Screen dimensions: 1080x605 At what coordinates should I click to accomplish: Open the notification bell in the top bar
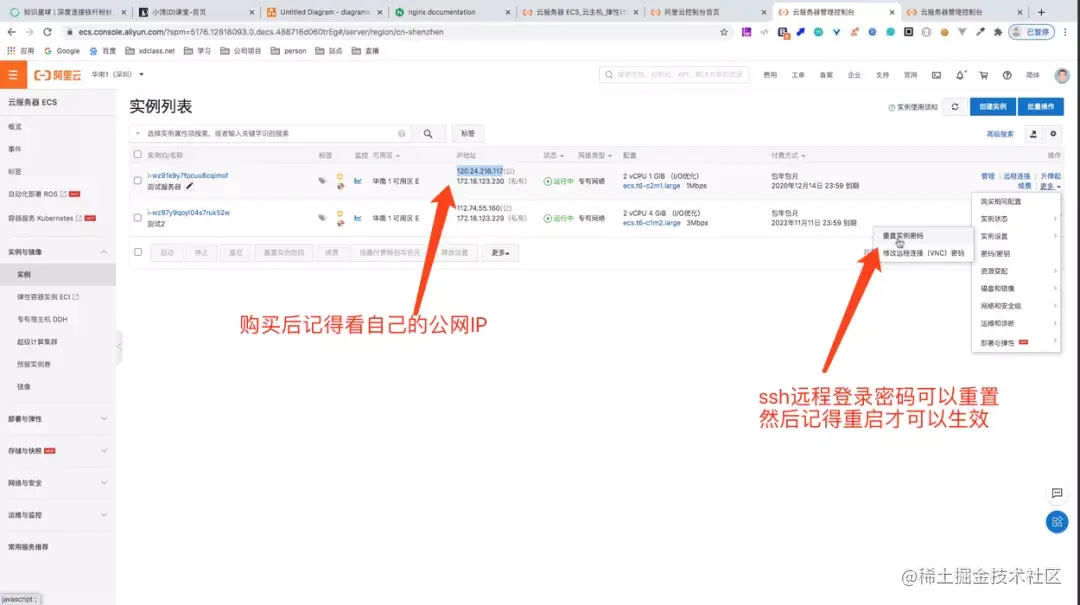tap(960, 75)
